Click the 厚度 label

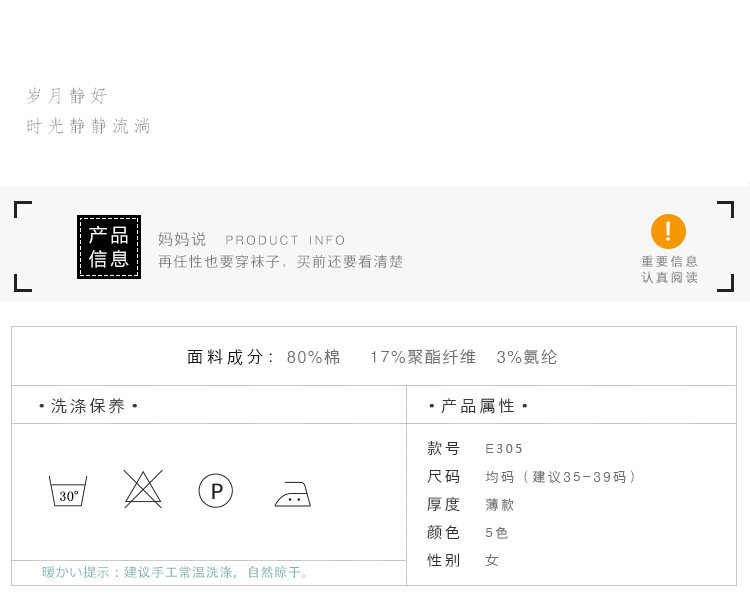[x=443, y=504]
